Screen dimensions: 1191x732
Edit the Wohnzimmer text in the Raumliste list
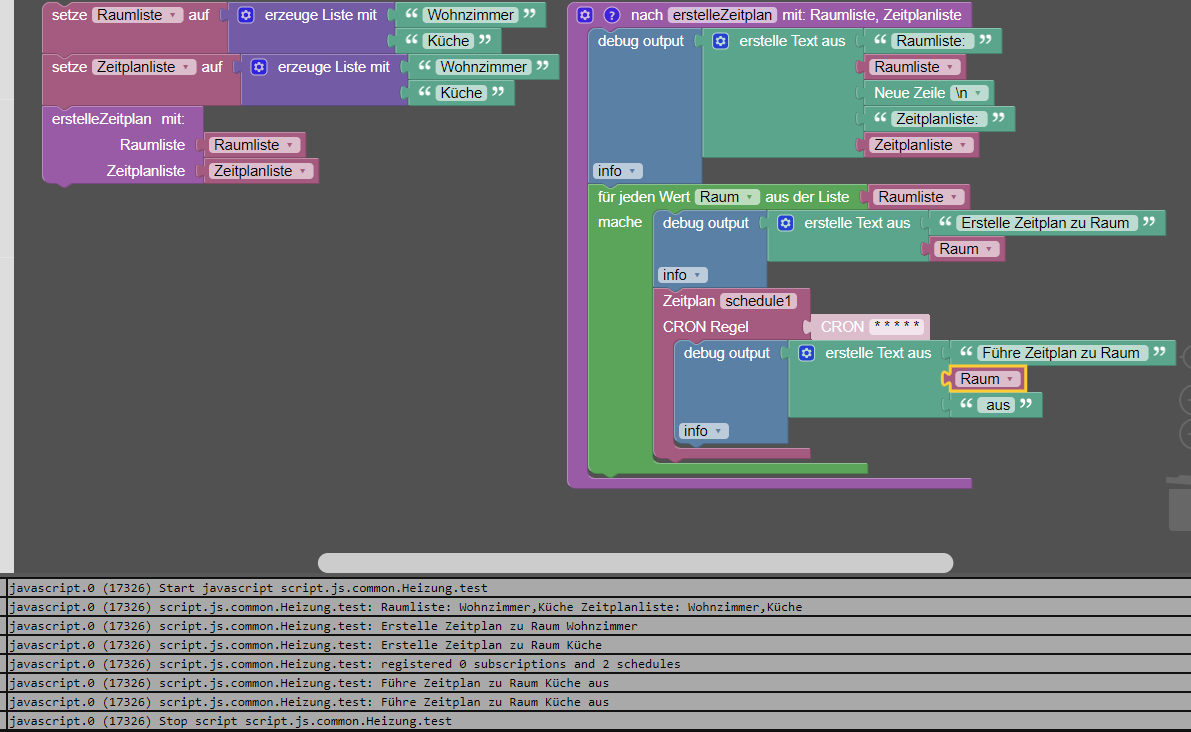click(x=470, y=15)
